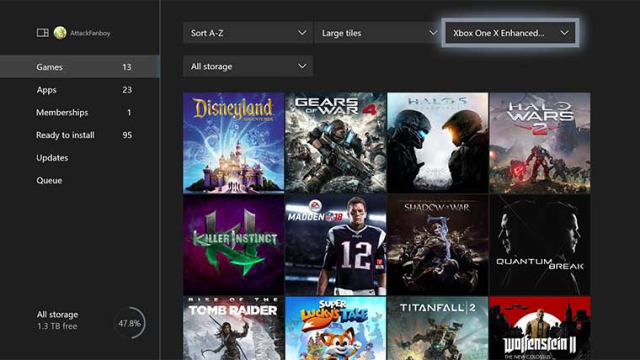Click the 95 ready-to-install count
This screenshot has width=640, height=360.
[x=127, y=135]
